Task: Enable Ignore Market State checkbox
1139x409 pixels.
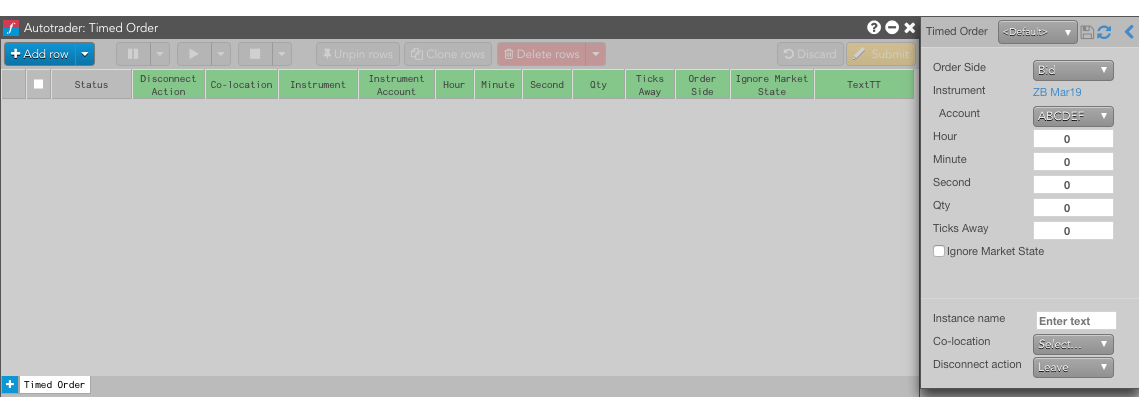Action: (x=939, y=251)
